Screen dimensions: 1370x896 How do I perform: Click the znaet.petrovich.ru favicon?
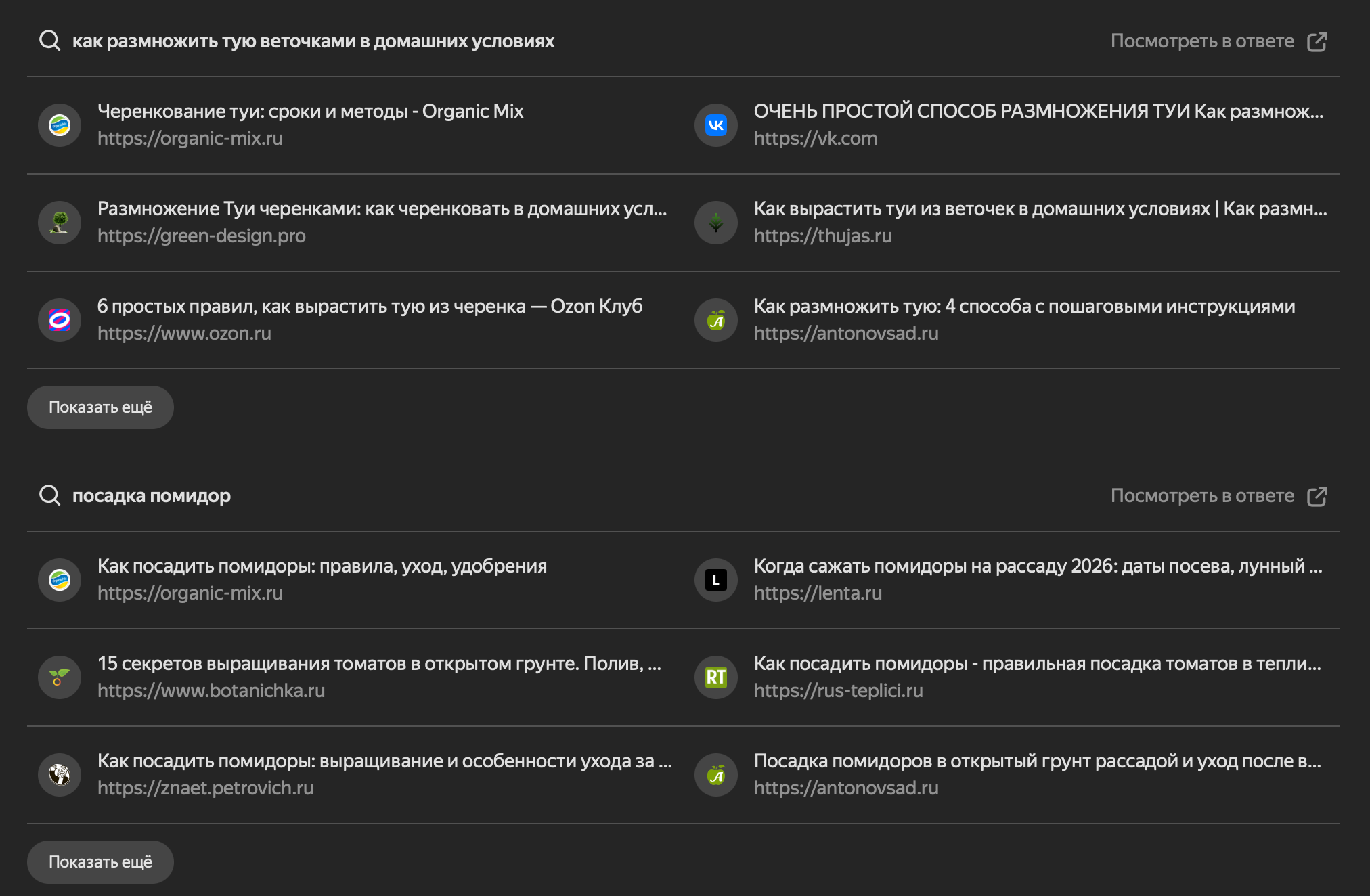[x=60, y=775]
